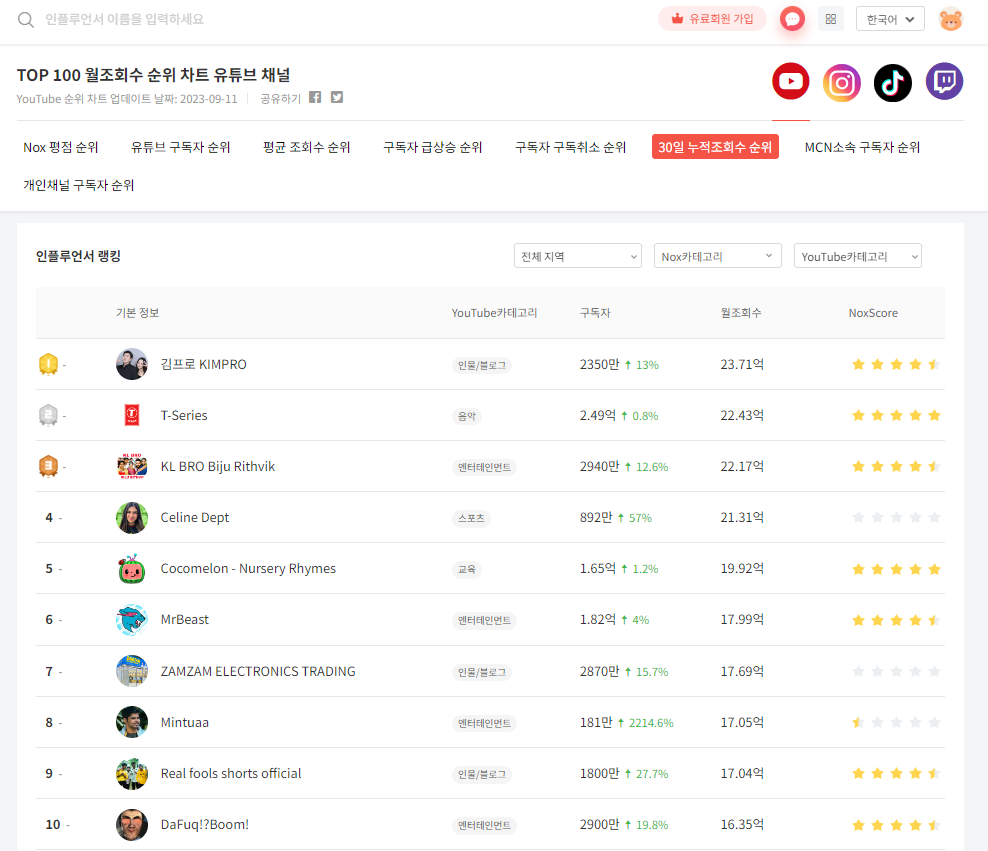Click 23.71억 monthly views value

(742, 364)
